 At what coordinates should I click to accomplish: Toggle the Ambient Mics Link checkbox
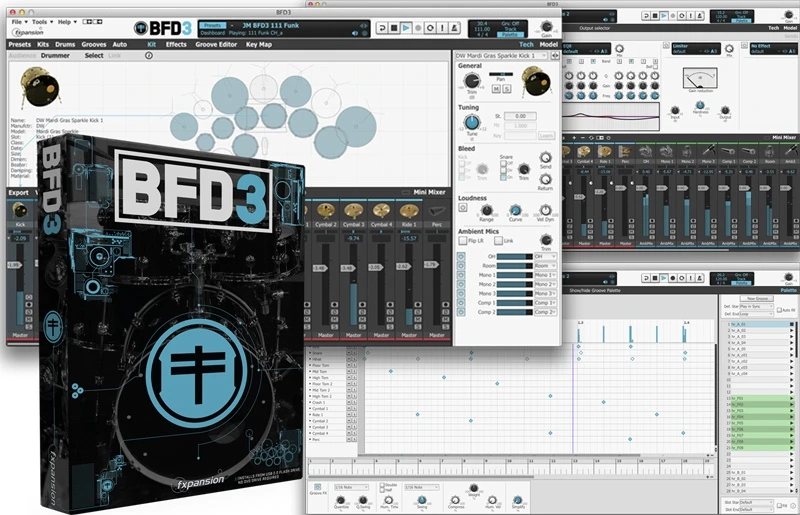click(x=498, y=240)
